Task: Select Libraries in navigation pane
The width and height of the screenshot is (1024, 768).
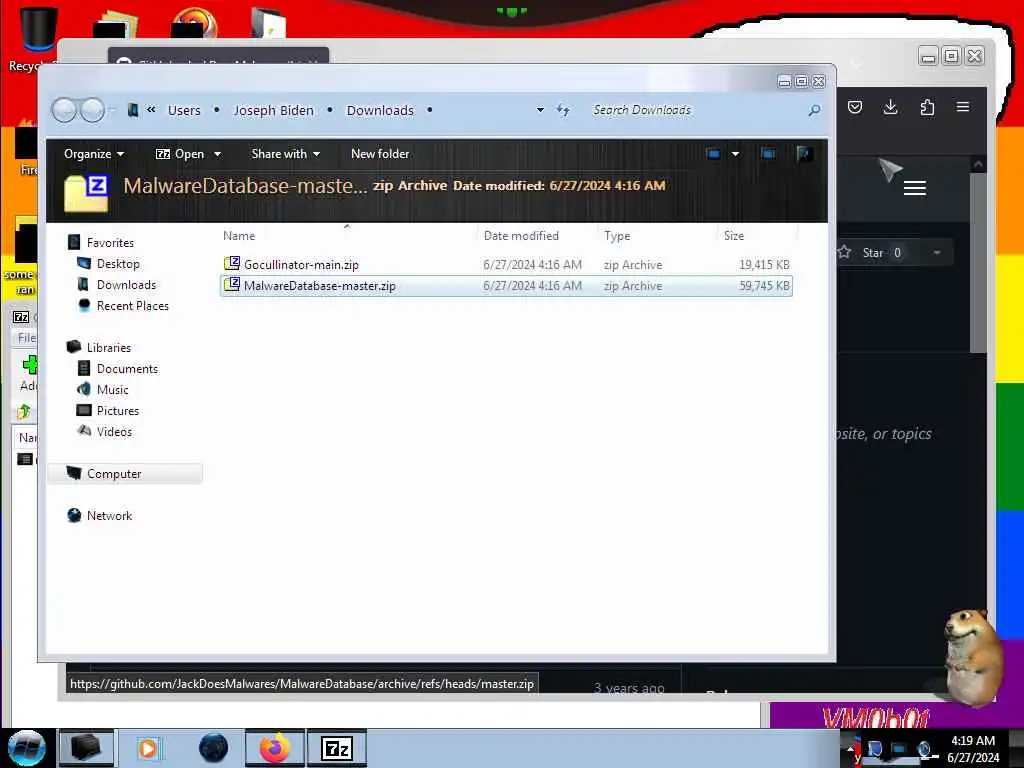Action: point(108,347)
